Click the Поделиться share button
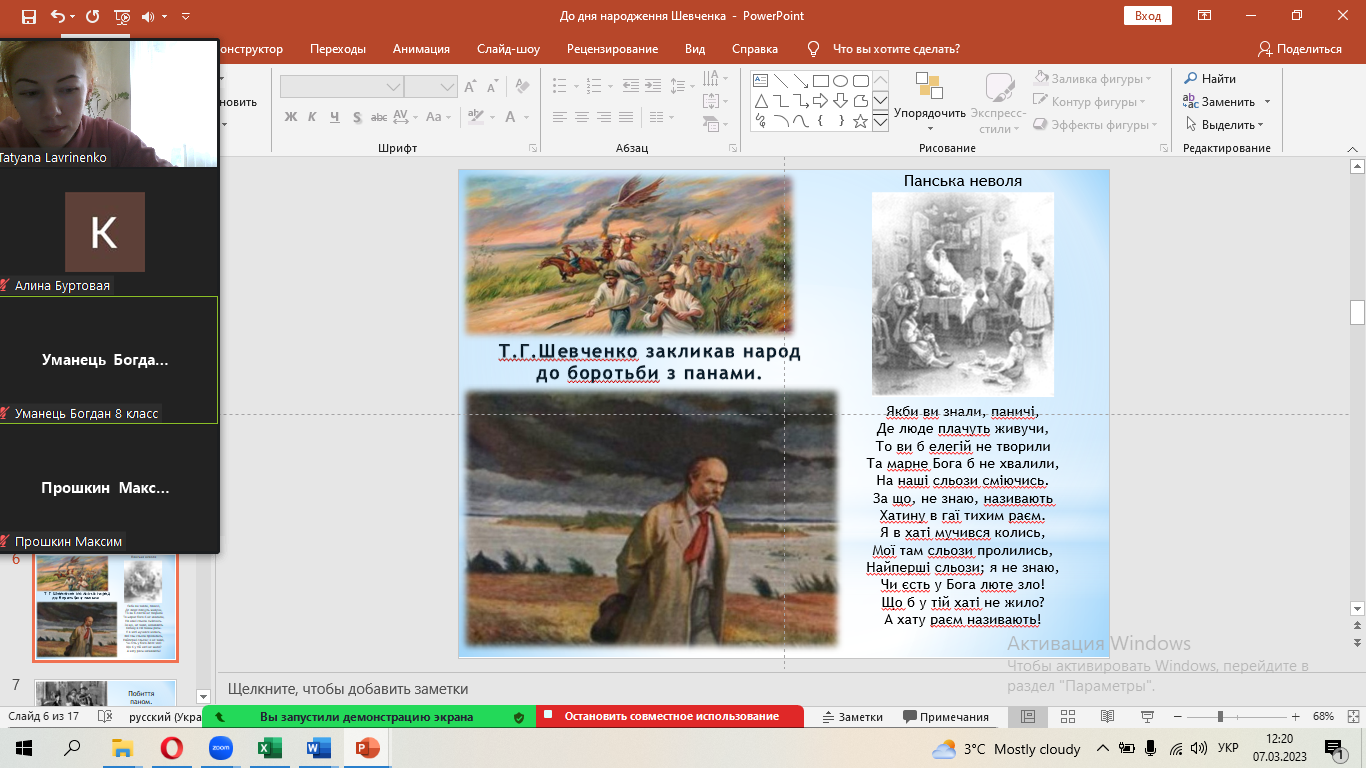The height and width of the screenshot is (768, 1366). pyautogui.click(x=1300, y=49)
